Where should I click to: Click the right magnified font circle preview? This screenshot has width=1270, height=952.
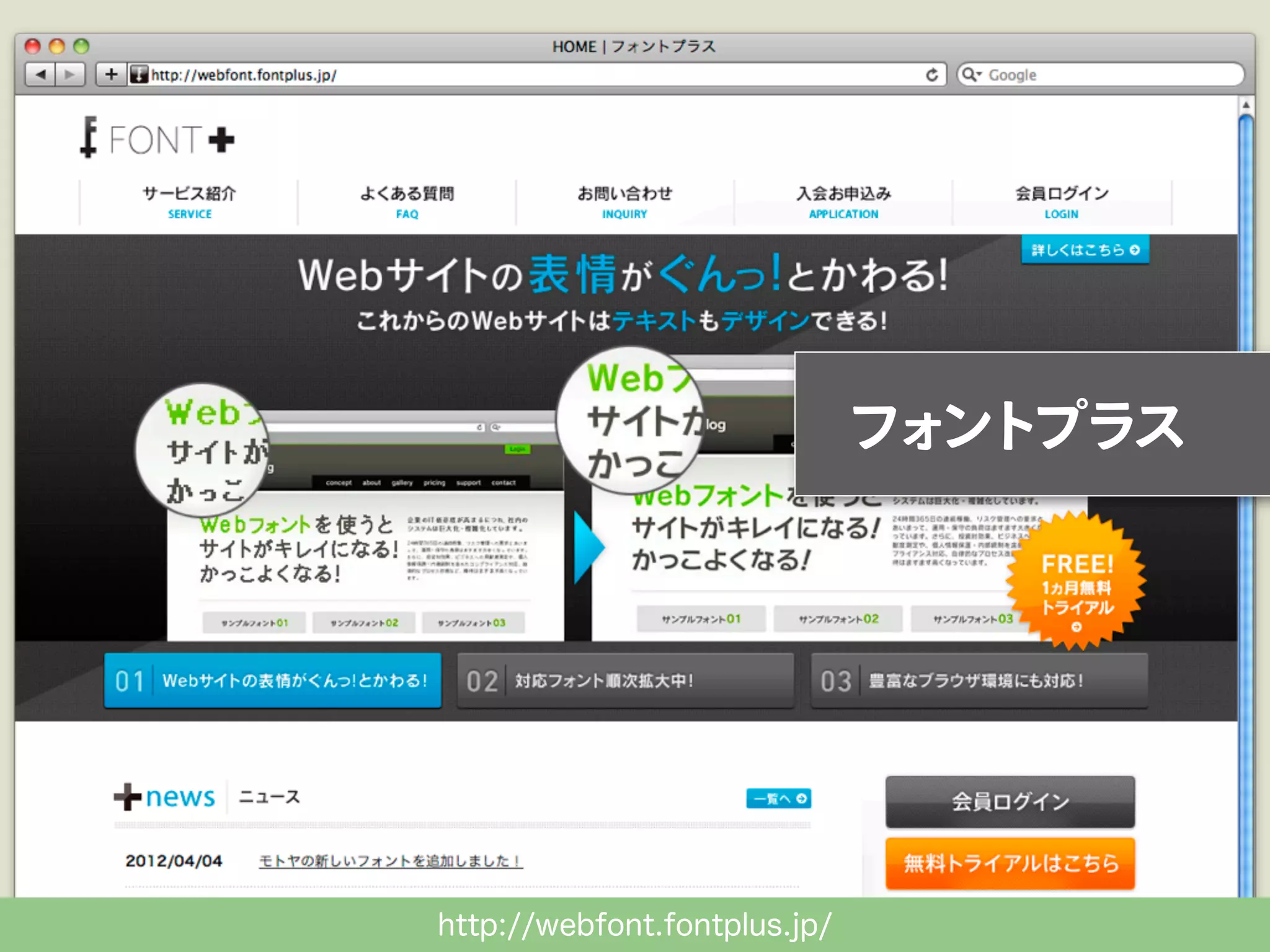coord(631,420)
